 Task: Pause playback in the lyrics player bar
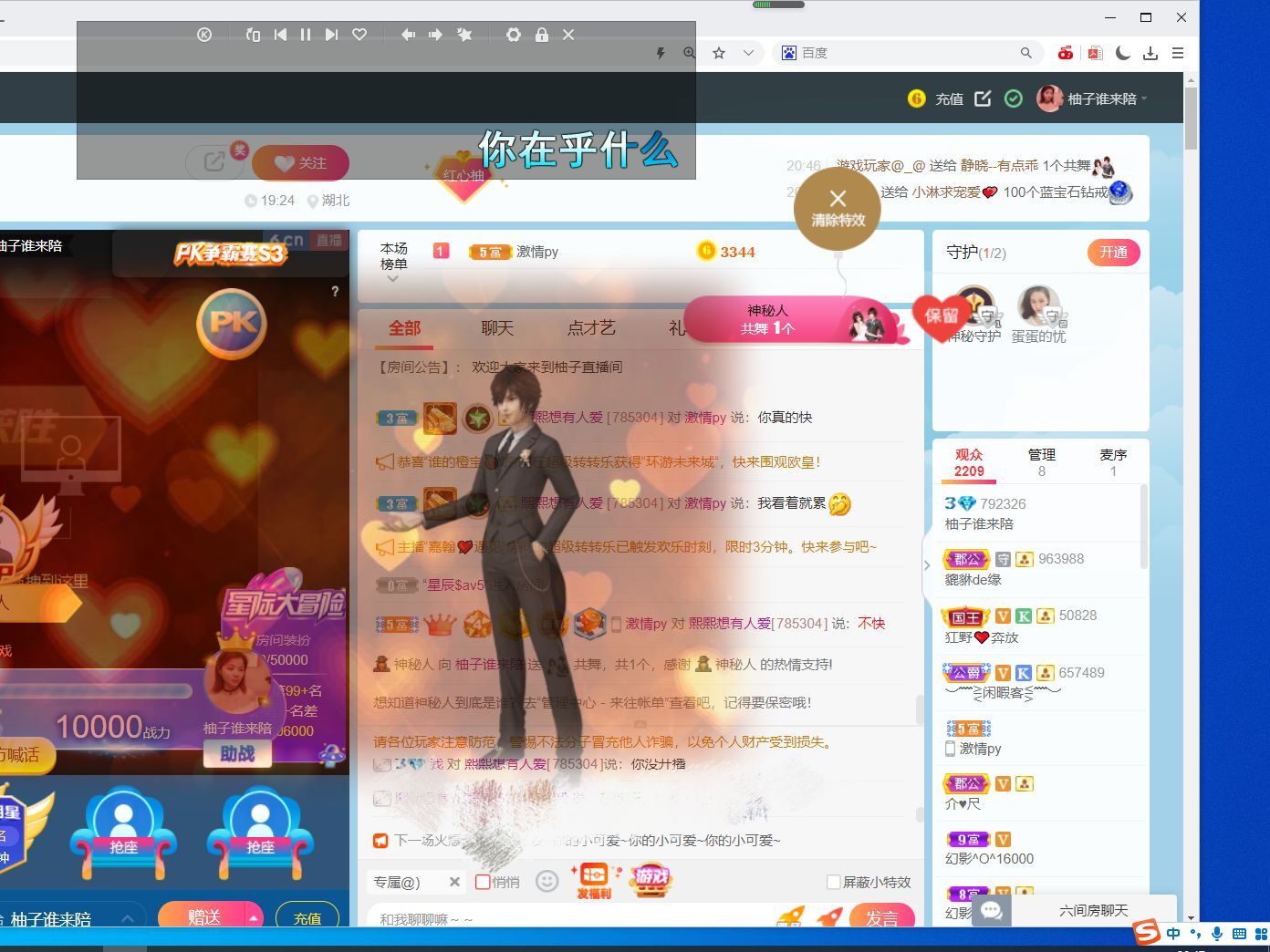[x=306, y=35]
